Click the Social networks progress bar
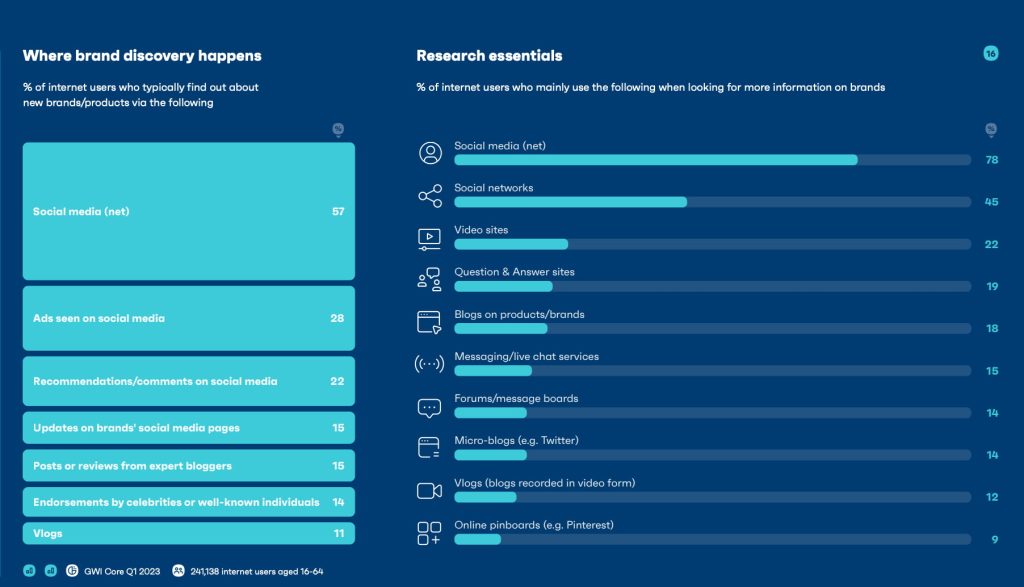Image resolution: width=1024 pixels, height=587 pixels. pyautogui.click(x=712, y=202)
